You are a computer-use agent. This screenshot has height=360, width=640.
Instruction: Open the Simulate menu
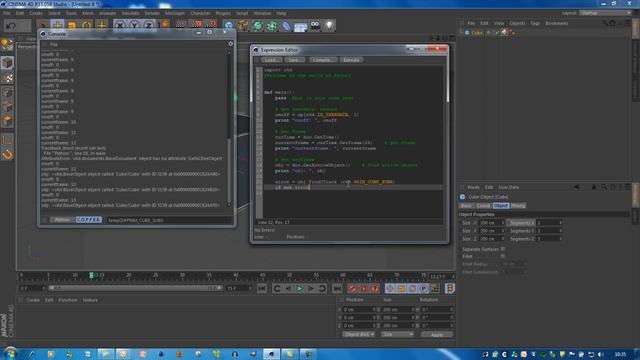pos(130,13)
